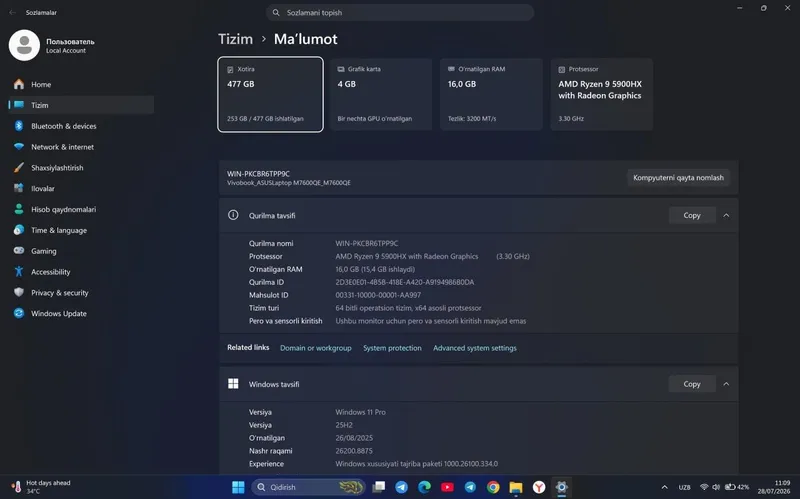800x499 pixels.
Task: Select Hisob qaydnomalari accounts item
Action: pyautogui.click(x=82, y=209)
